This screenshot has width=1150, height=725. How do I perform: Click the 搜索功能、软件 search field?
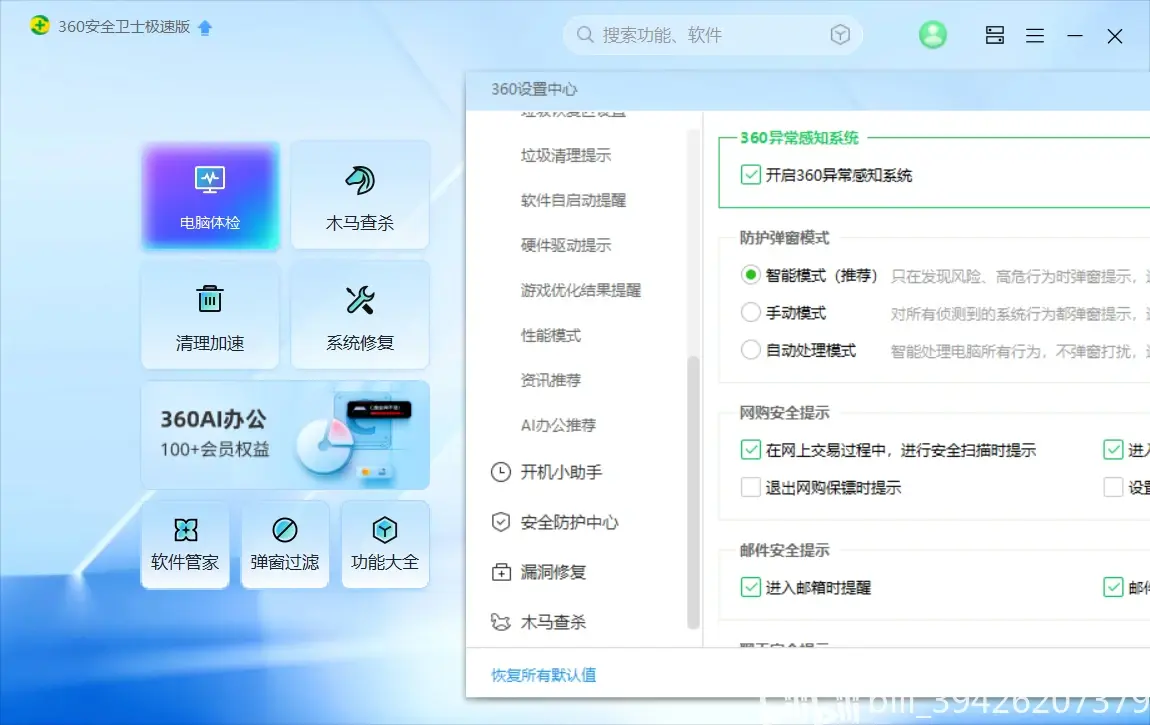click(x=712, y=34)
